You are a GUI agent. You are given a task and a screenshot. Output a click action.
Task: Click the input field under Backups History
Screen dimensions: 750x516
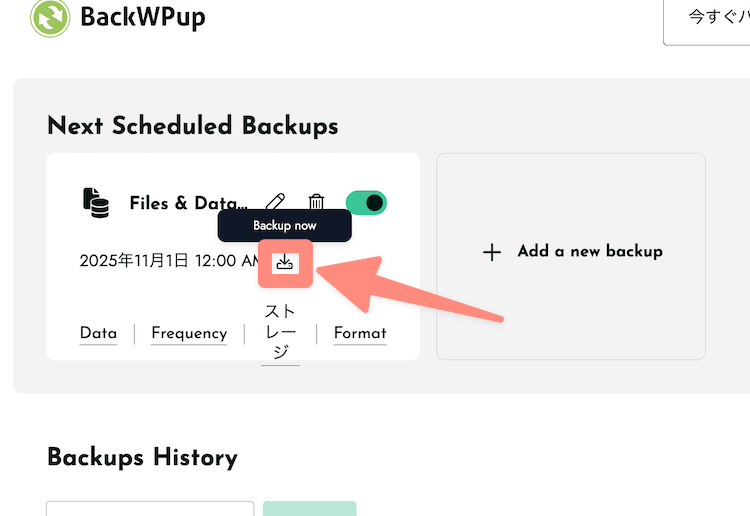(x=150, y=508)
